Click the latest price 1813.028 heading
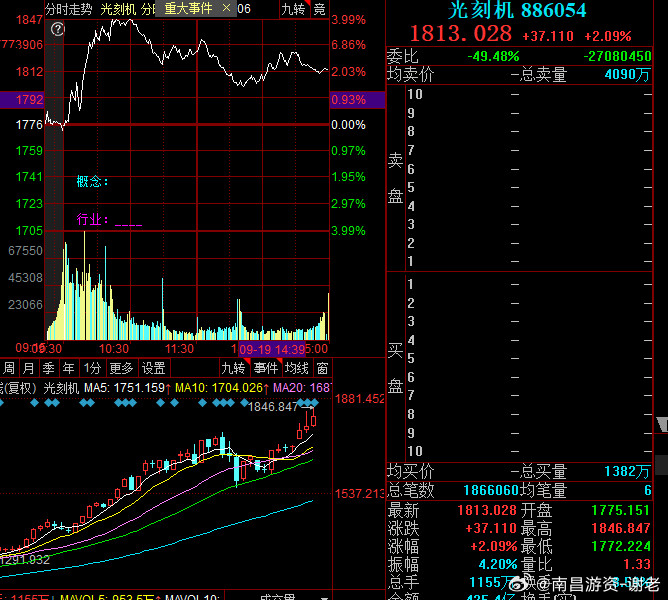This screenshot has height=600, width=668. click(x=461, y=34)
